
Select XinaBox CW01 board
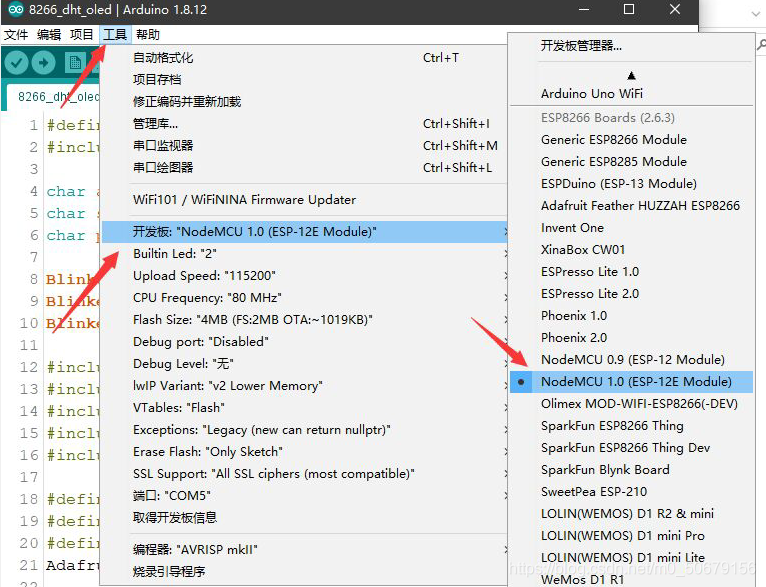pos(631,250)
